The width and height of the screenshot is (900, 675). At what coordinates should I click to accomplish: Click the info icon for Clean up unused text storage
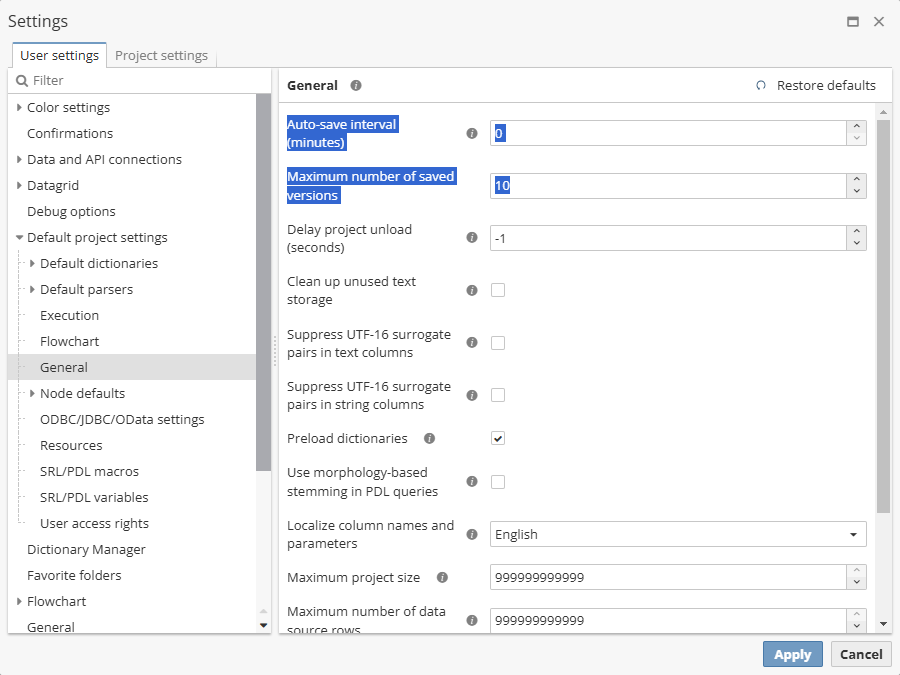point(471,290)
